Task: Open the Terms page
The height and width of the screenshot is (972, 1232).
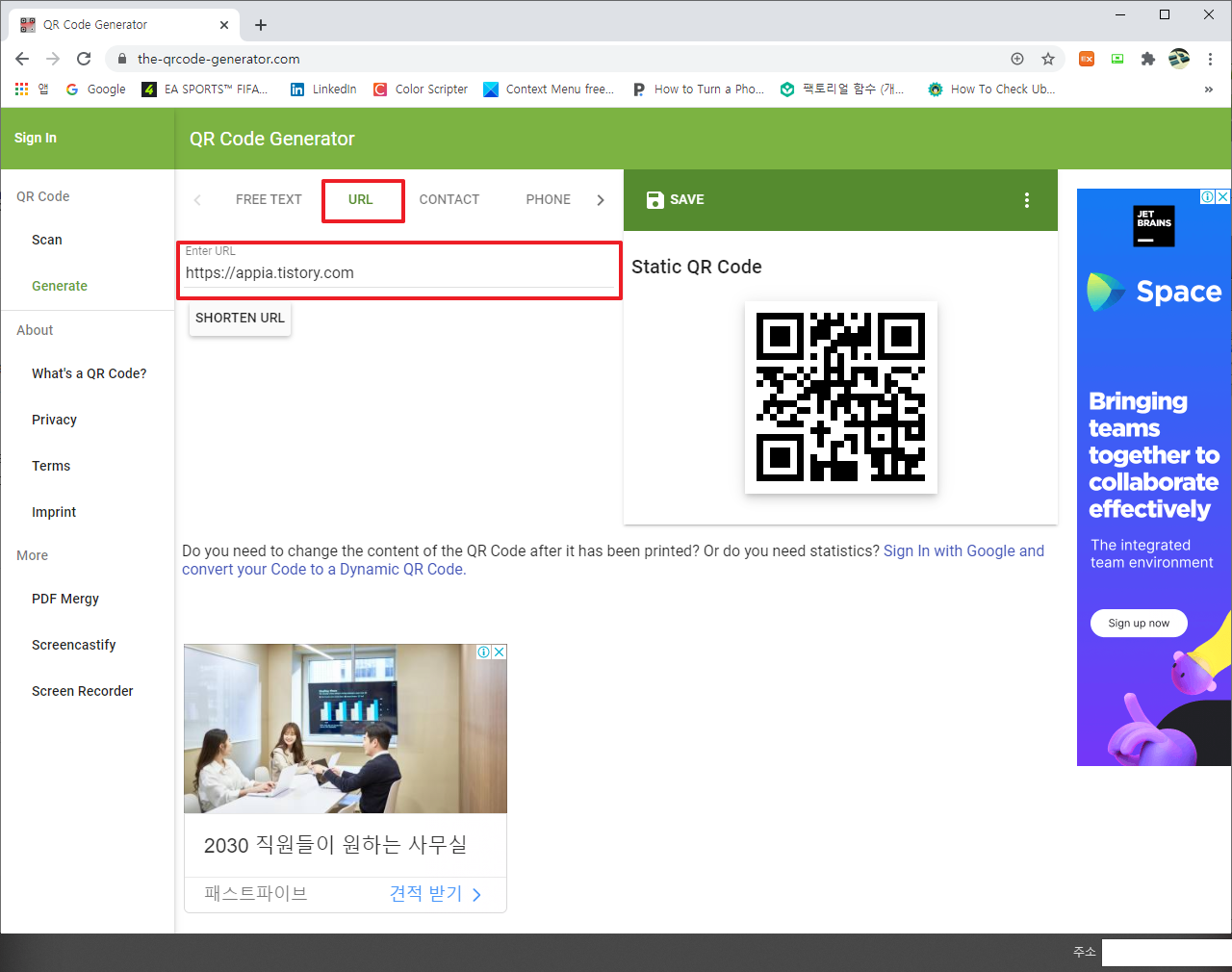Action: click(51, 466)
